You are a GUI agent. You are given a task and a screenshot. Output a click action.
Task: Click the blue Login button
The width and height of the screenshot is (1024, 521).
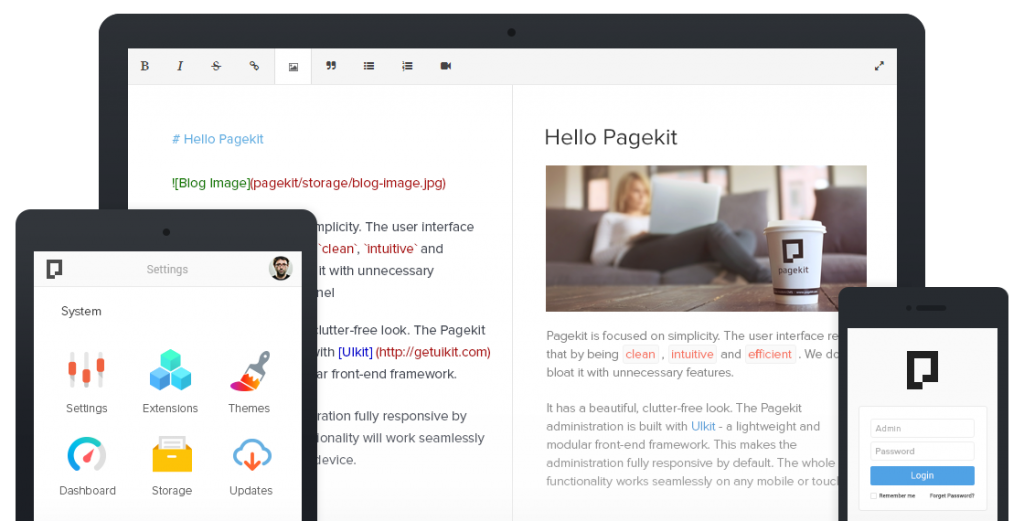pos(922,475)
